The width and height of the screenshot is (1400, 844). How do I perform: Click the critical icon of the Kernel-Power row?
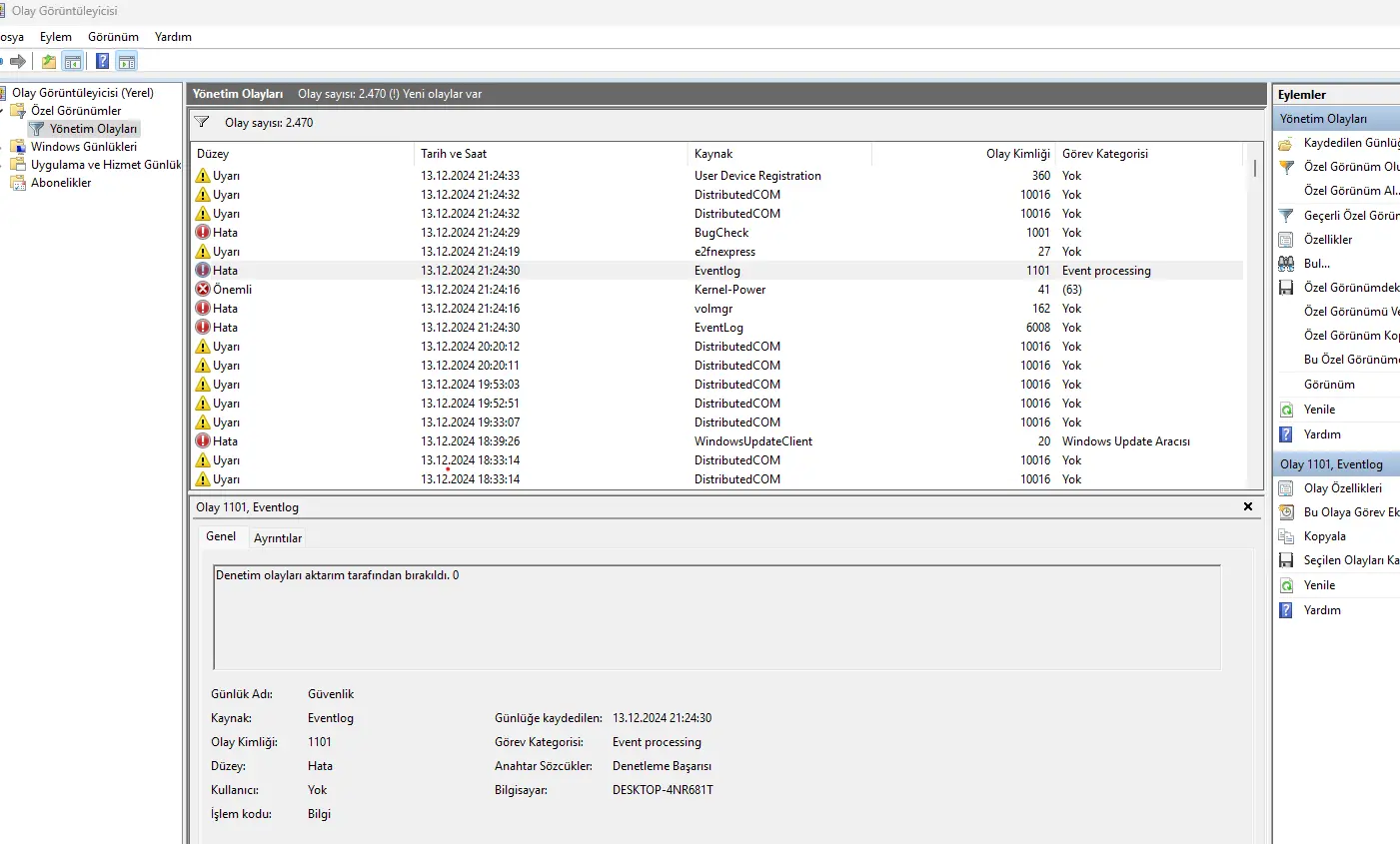coord(203,290)
